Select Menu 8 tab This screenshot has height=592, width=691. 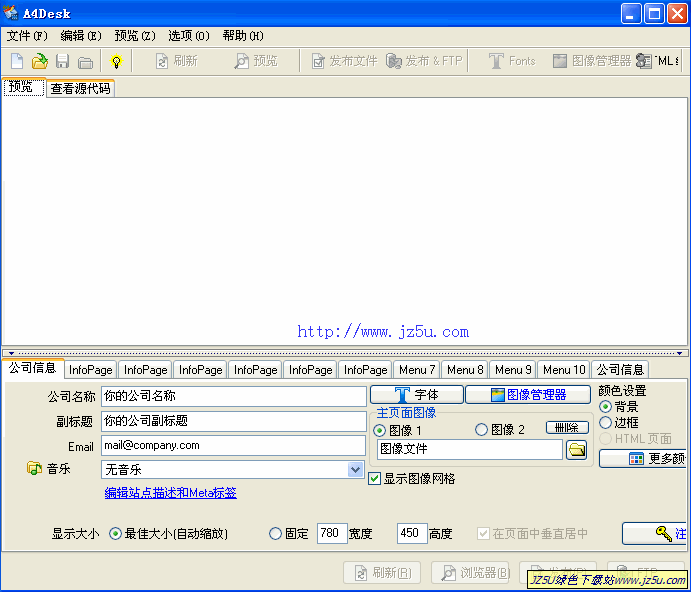tap(465, 370)
